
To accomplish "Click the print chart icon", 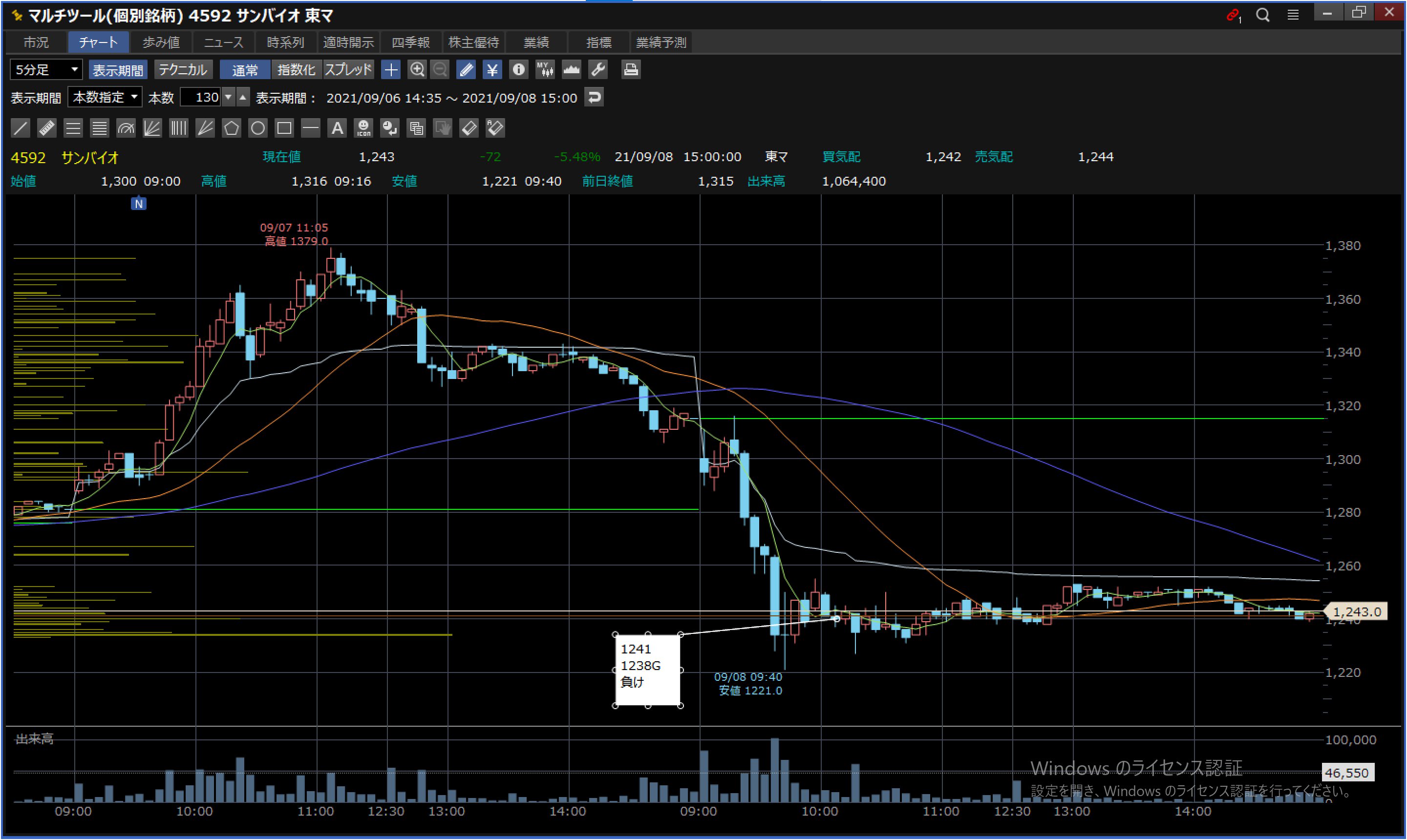I will [x=630, y=70].
